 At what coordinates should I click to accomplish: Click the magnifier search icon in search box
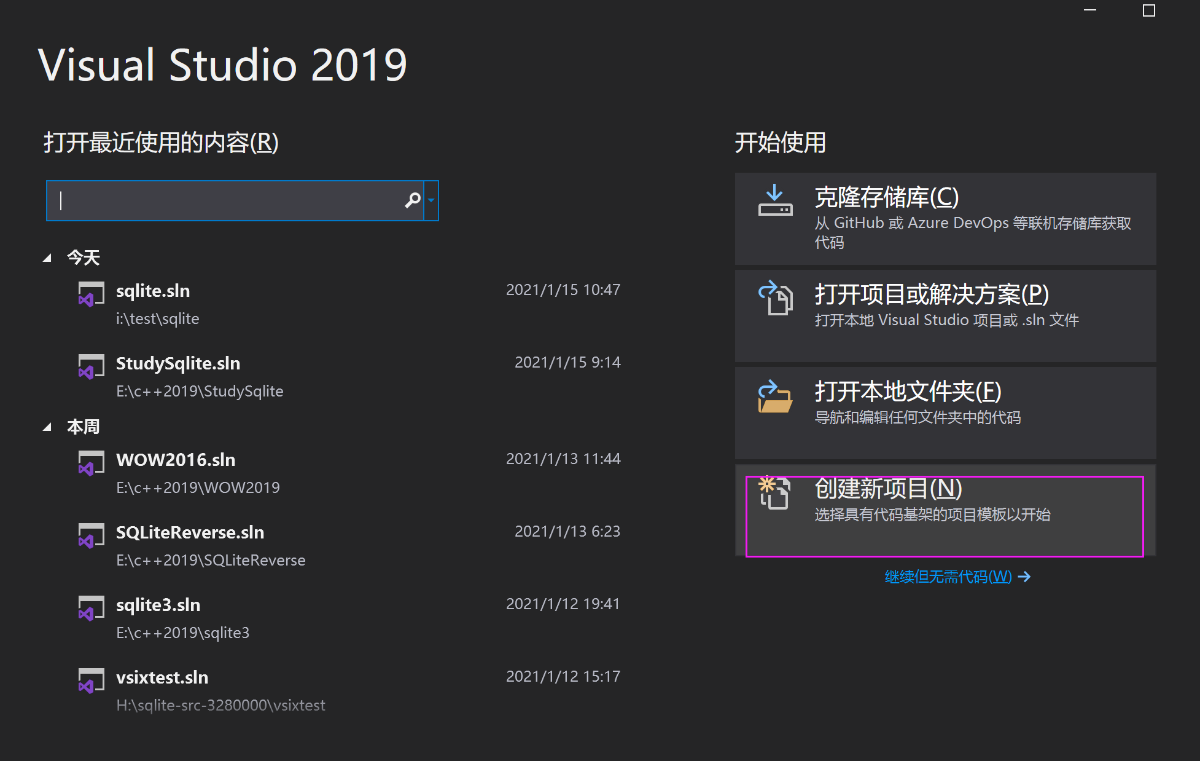(x=412, y=200)
